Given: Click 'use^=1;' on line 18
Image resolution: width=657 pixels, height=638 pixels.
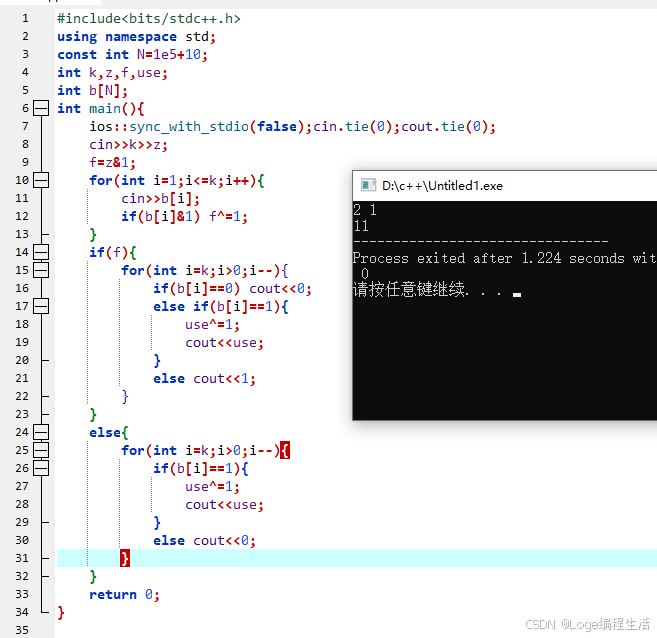Looking at the screenshot, I should tap(212, 325).
